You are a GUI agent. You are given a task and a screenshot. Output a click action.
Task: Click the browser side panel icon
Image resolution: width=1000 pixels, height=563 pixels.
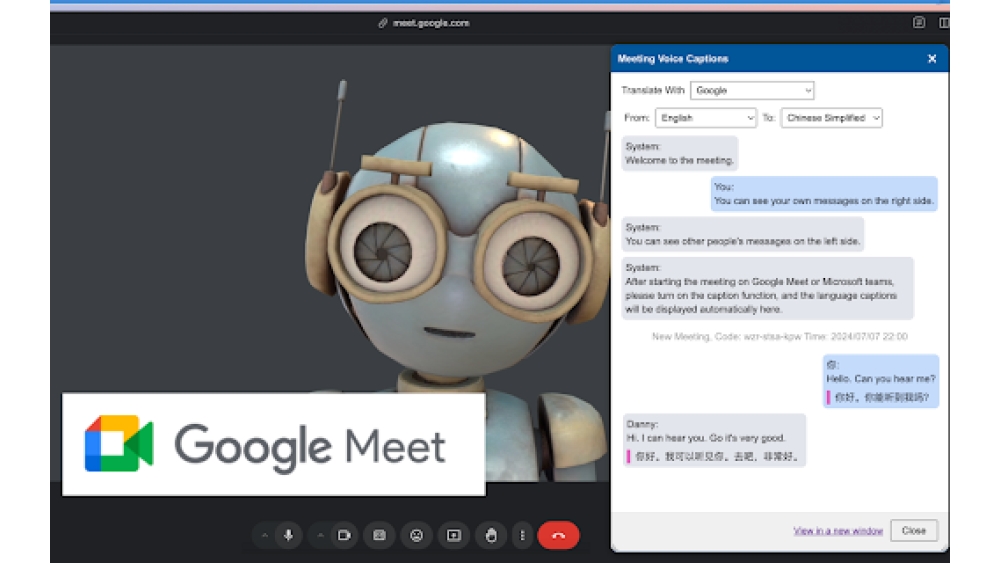tap(944, 23)
